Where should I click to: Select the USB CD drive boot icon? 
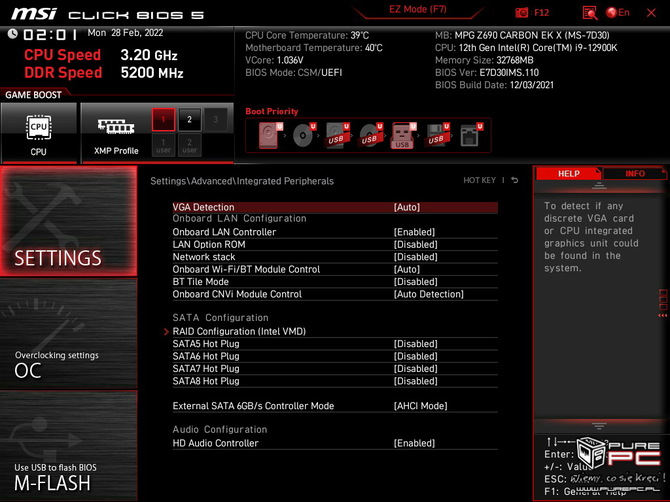tap(370, 135)
